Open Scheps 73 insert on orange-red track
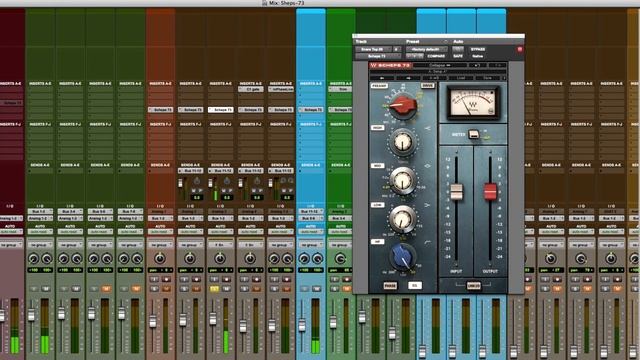640x360 pixels. pyautogui.click(x=160, y=109)
